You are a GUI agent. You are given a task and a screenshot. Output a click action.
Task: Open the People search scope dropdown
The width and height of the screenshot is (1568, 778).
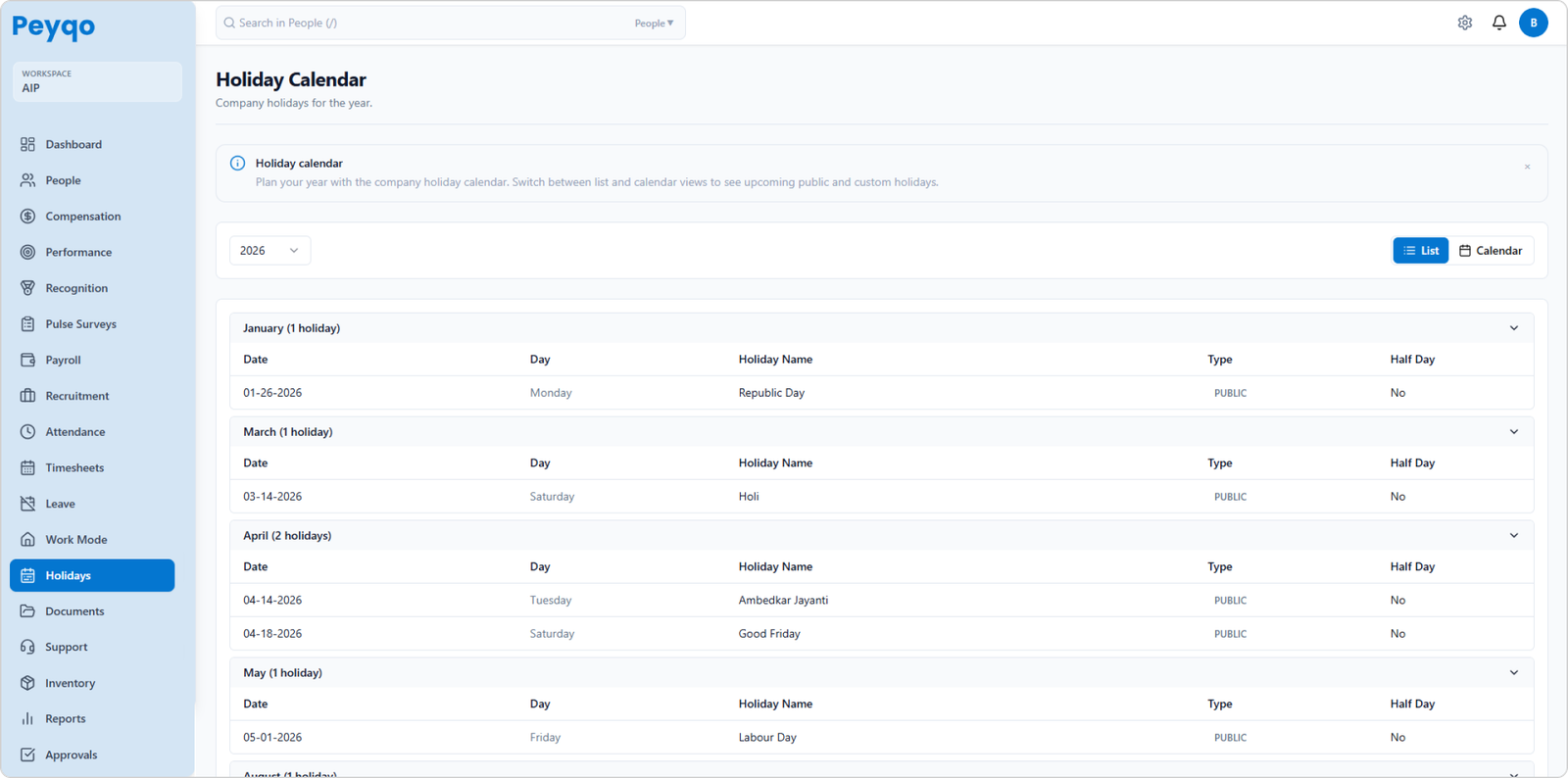click(654, 24)
